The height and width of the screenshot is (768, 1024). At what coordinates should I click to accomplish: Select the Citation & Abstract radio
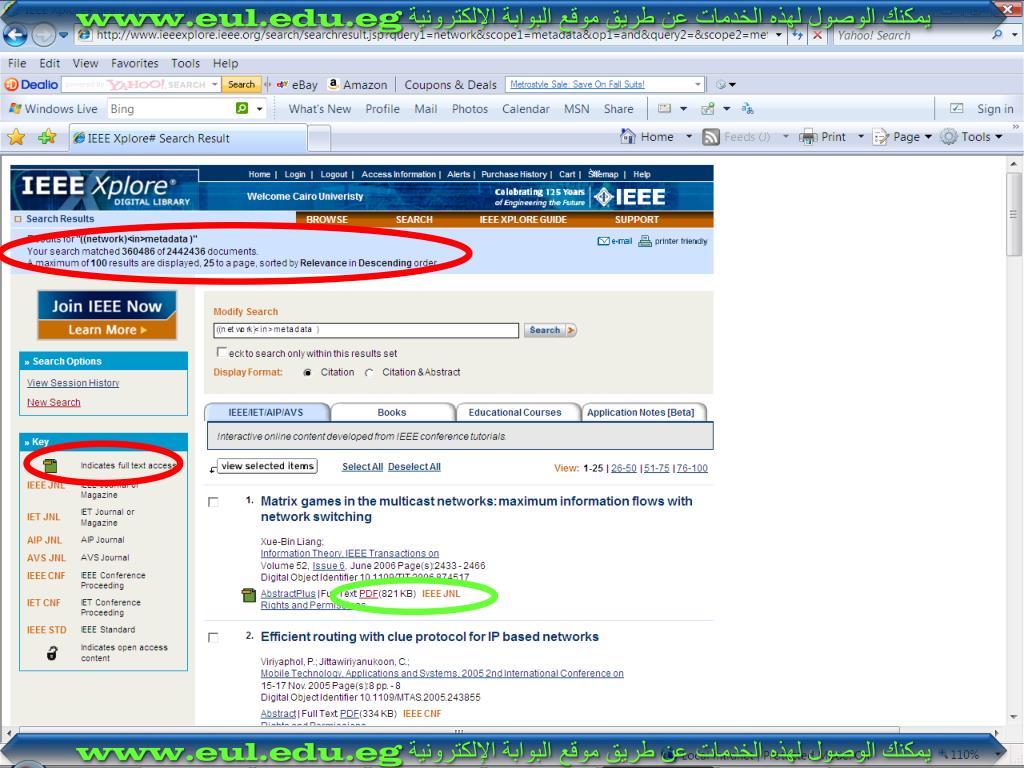(x=369, y=372)
